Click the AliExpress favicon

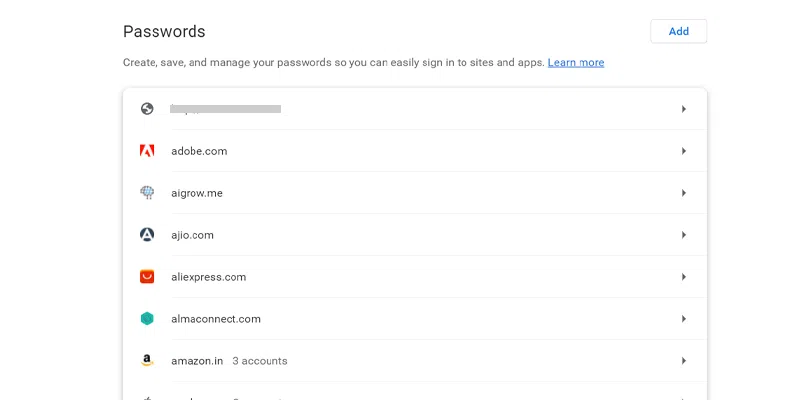[147, 277]
